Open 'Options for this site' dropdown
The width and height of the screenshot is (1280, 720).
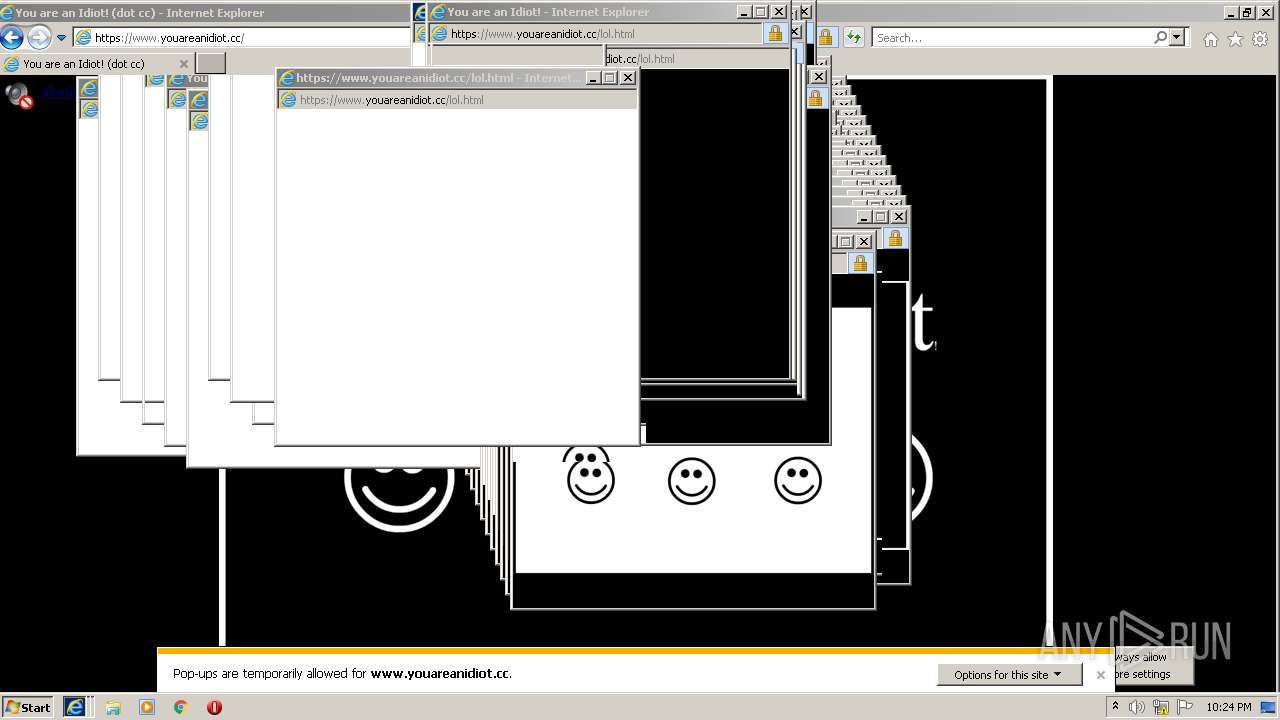click(1008, 675)
